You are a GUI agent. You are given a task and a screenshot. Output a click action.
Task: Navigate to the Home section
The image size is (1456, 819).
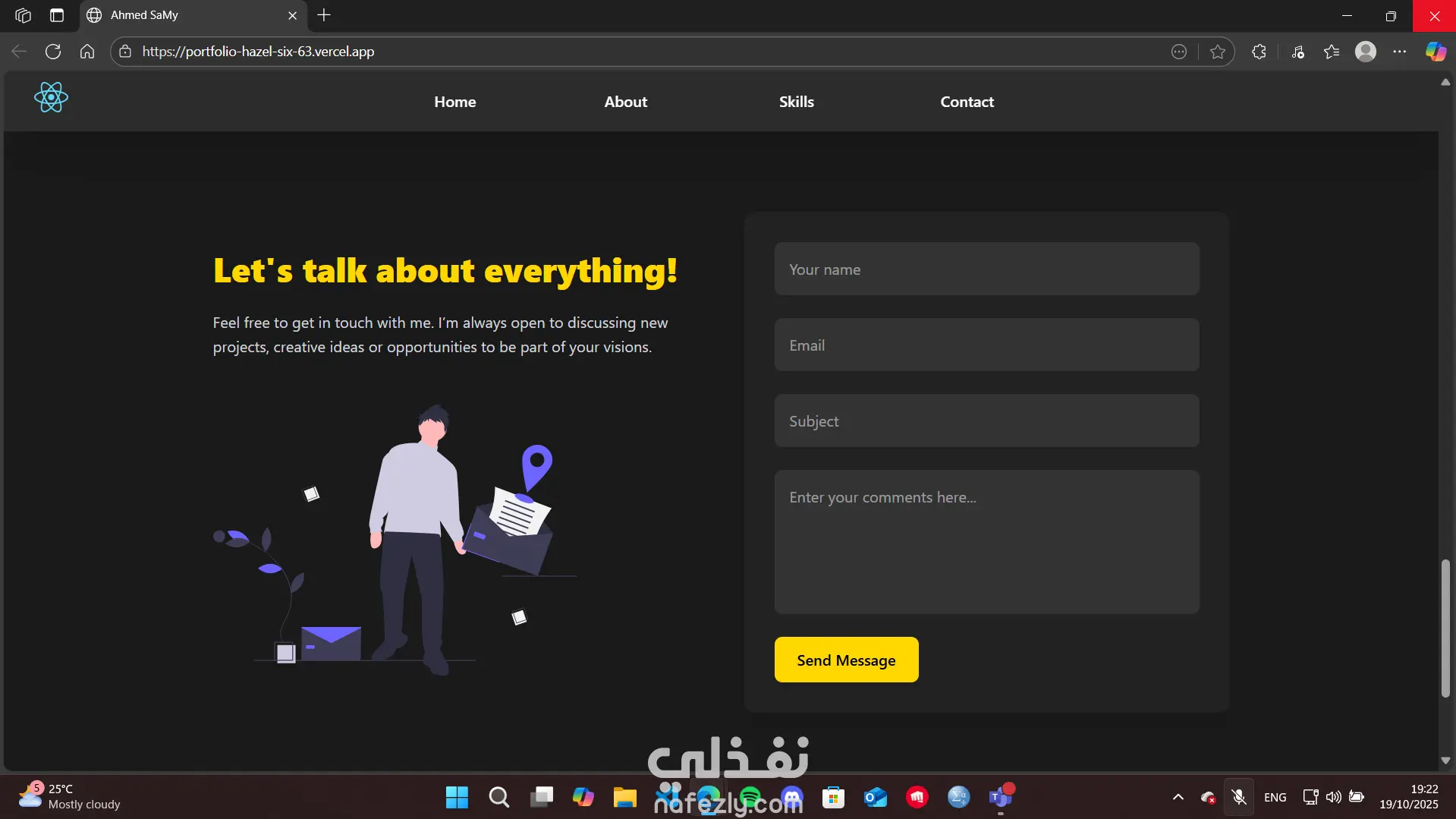[455, 102]
